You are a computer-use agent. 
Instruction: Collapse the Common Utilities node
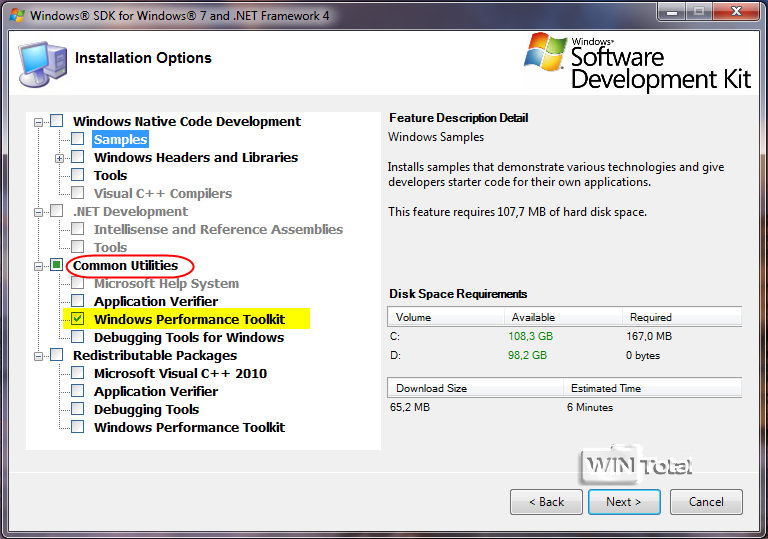coord(38,266)
